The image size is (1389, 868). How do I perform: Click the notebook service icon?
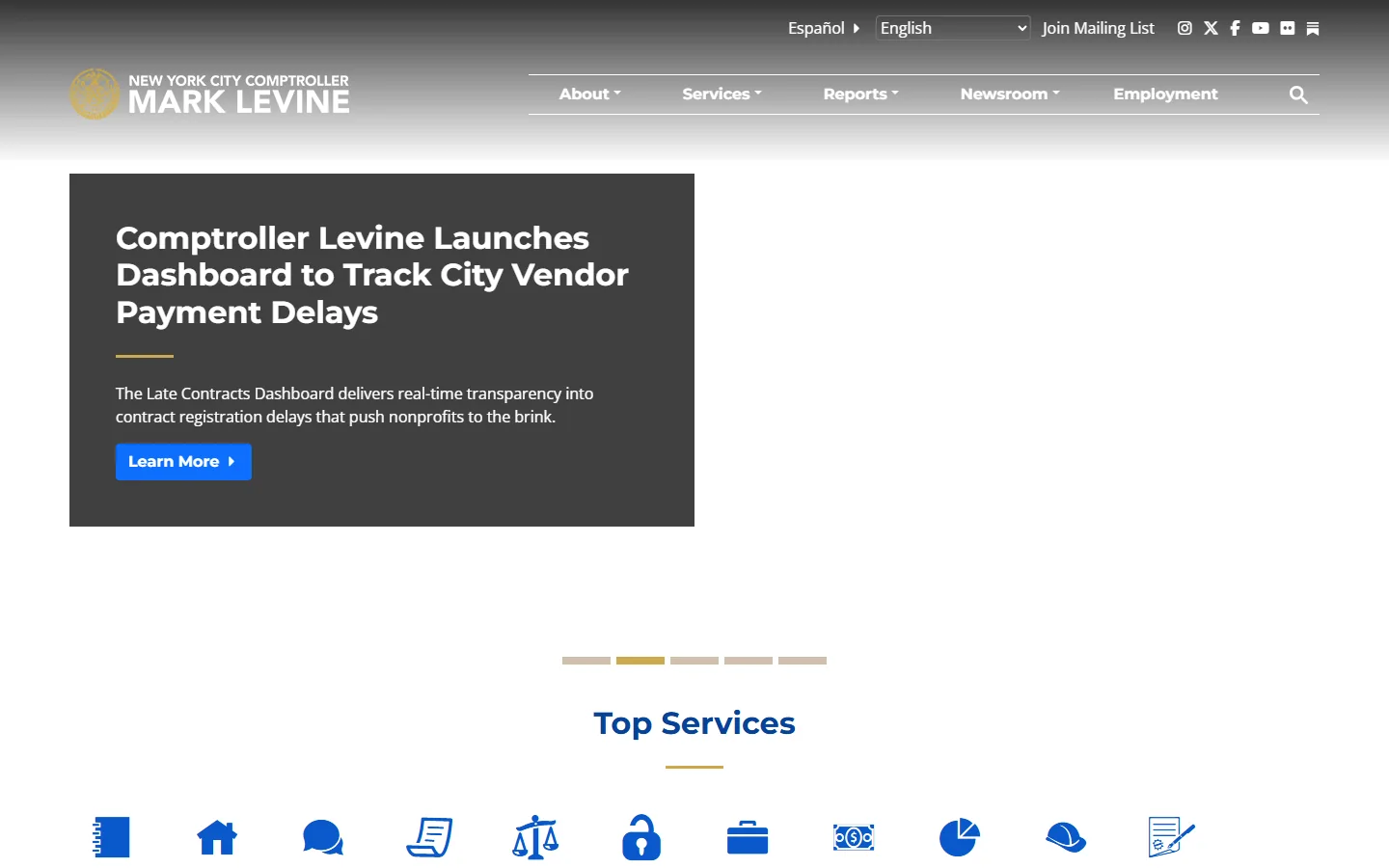point(111,837)
